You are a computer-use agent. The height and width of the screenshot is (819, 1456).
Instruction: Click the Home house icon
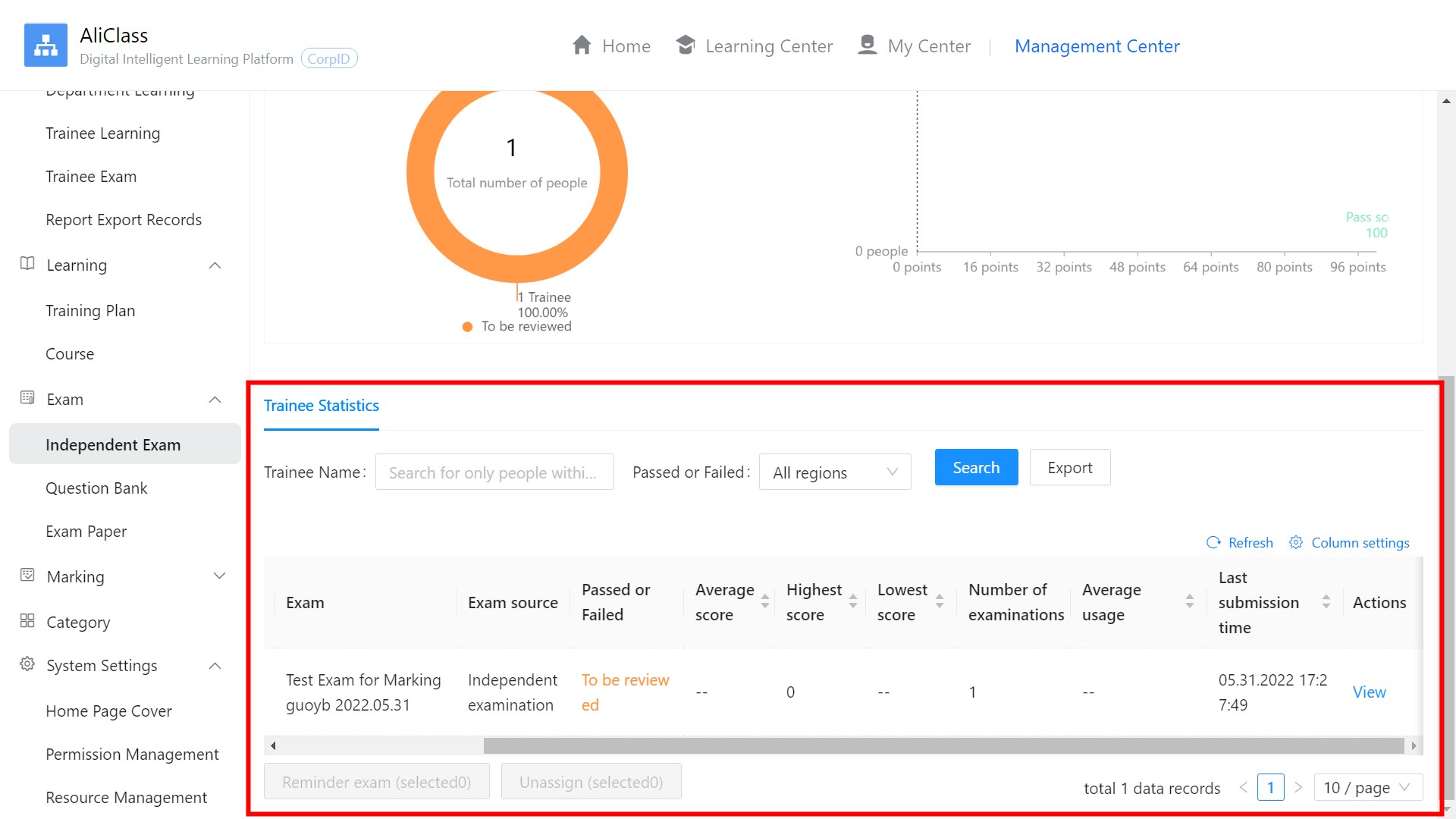point(582,45)
